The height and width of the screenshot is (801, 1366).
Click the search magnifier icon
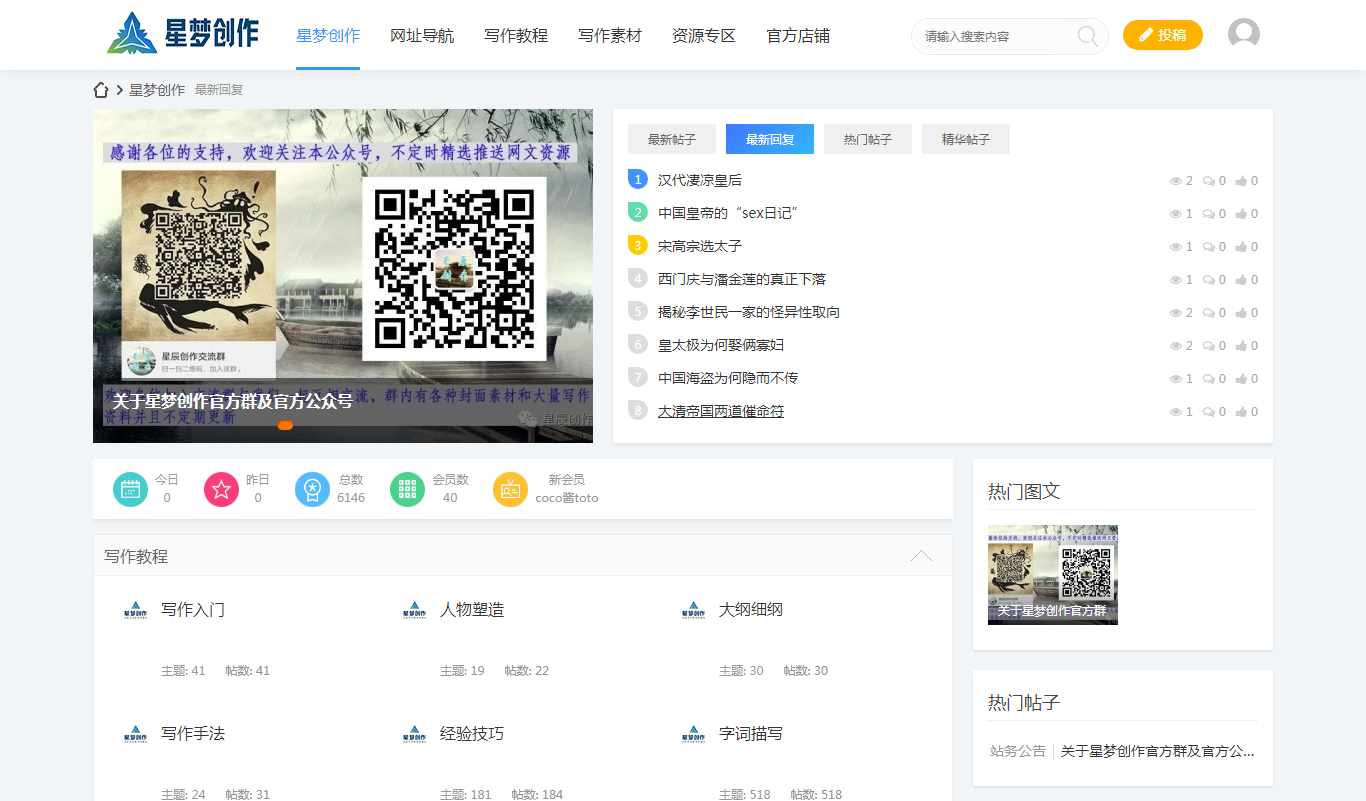pos(1087,37)
